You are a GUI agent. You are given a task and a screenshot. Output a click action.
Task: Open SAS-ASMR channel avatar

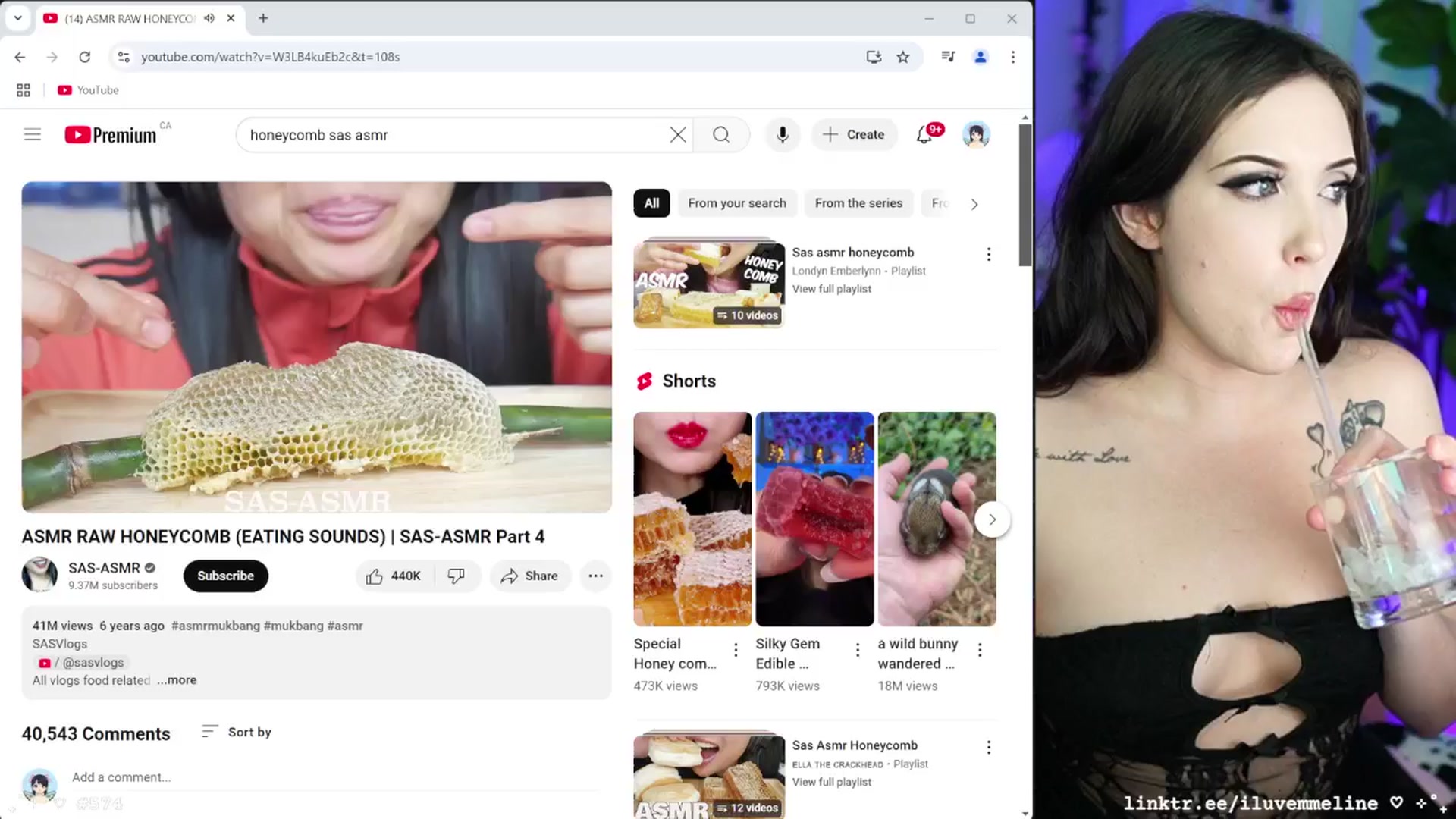(39, 575)
